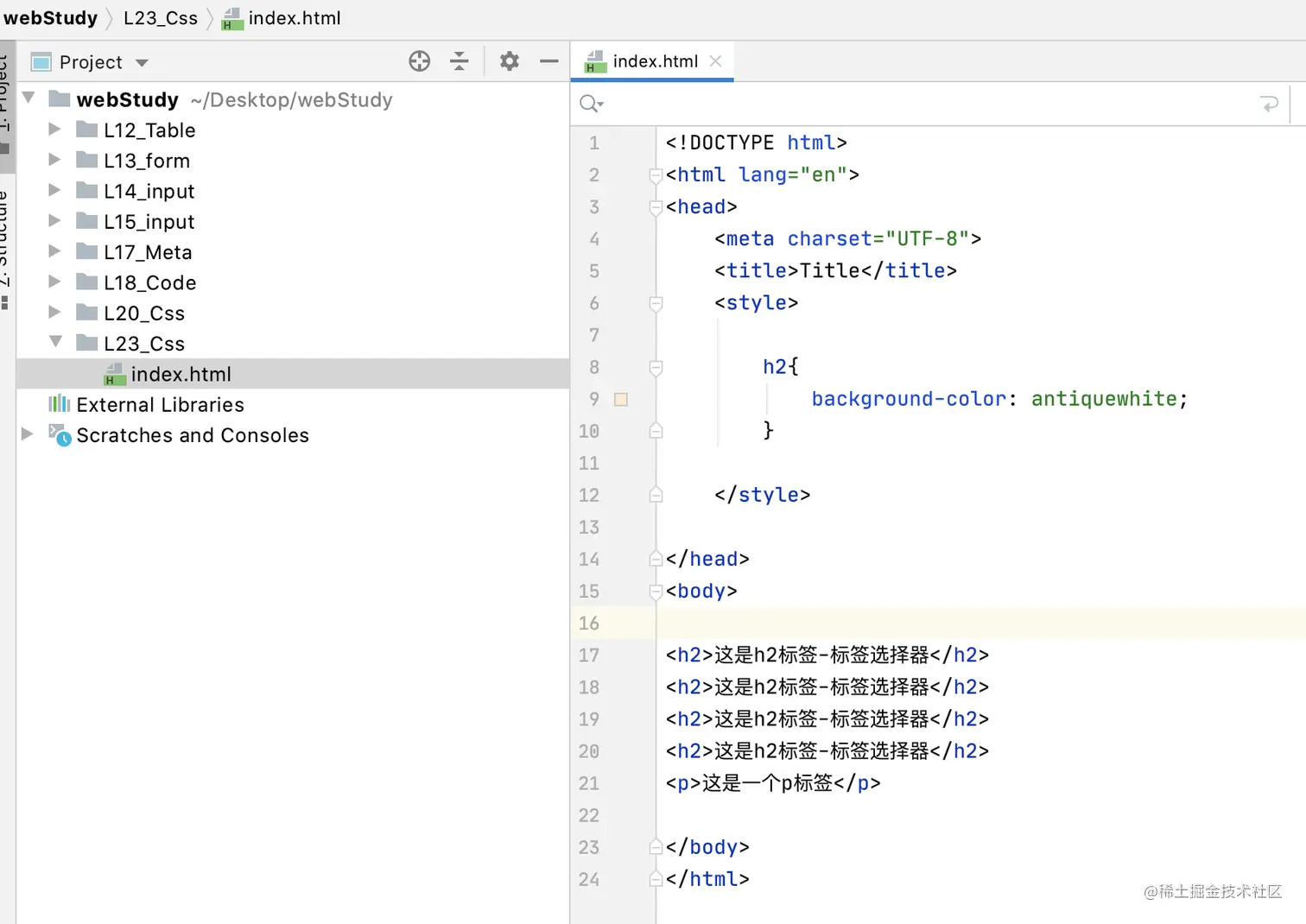Viewport: 1306px width, 924px height.
Task: Click the <!DOCTYPE html> line
Action: tap(757, 142)
